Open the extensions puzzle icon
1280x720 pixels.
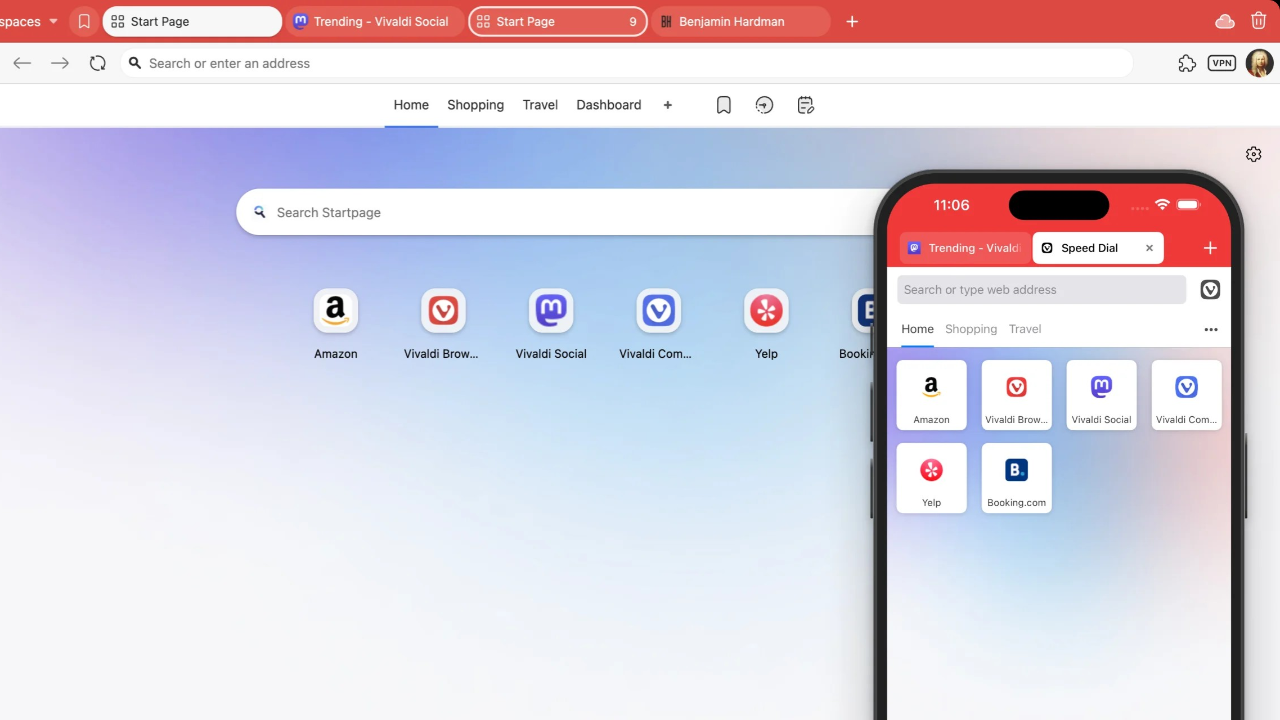1187,63
